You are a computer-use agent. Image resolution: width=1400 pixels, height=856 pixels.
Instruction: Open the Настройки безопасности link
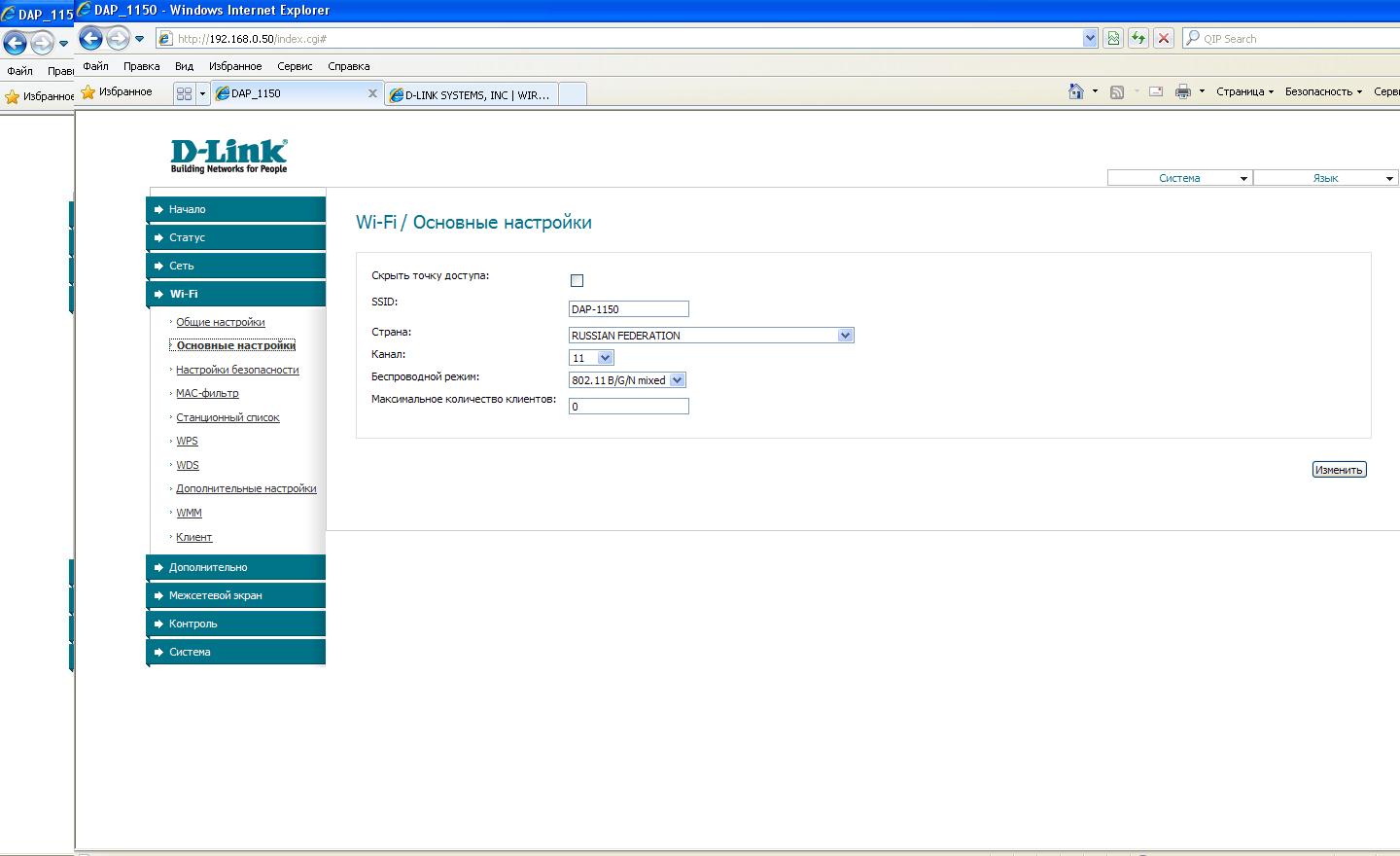click(237, 370)
